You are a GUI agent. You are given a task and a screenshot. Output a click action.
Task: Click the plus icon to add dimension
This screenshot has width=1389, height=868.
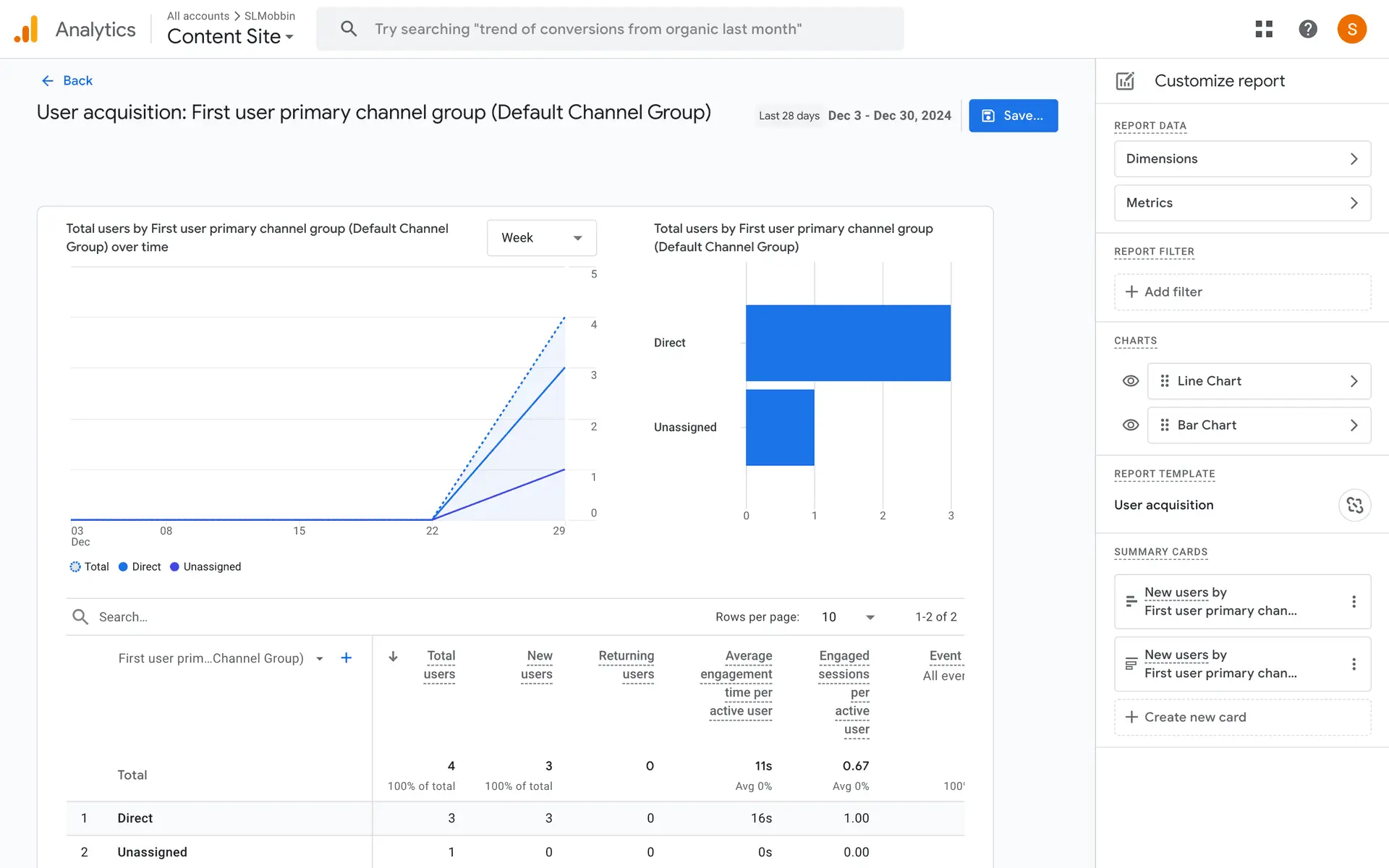pyautogui.click(x=346, y=658)
